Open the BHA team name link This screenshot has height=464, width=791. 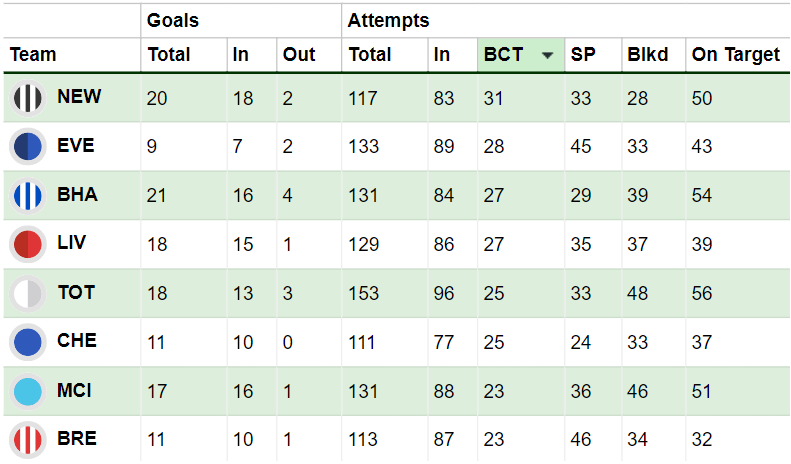click(77, 195)
